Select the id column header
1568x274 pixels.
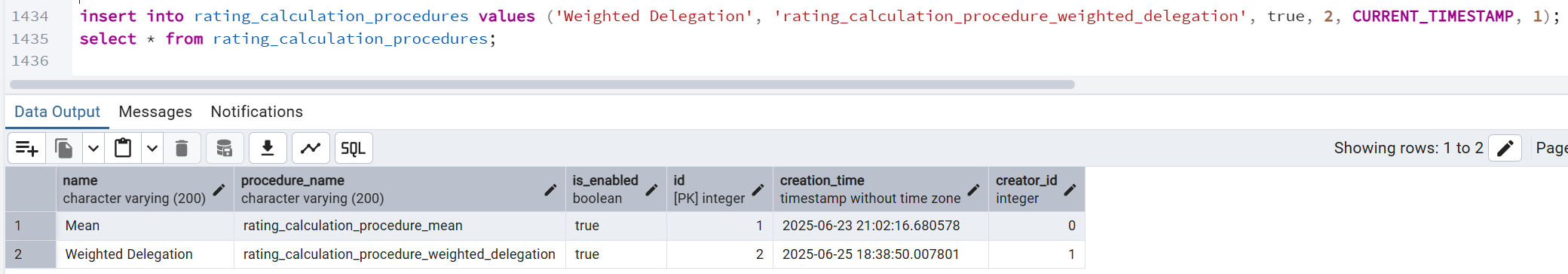(720, 189)
